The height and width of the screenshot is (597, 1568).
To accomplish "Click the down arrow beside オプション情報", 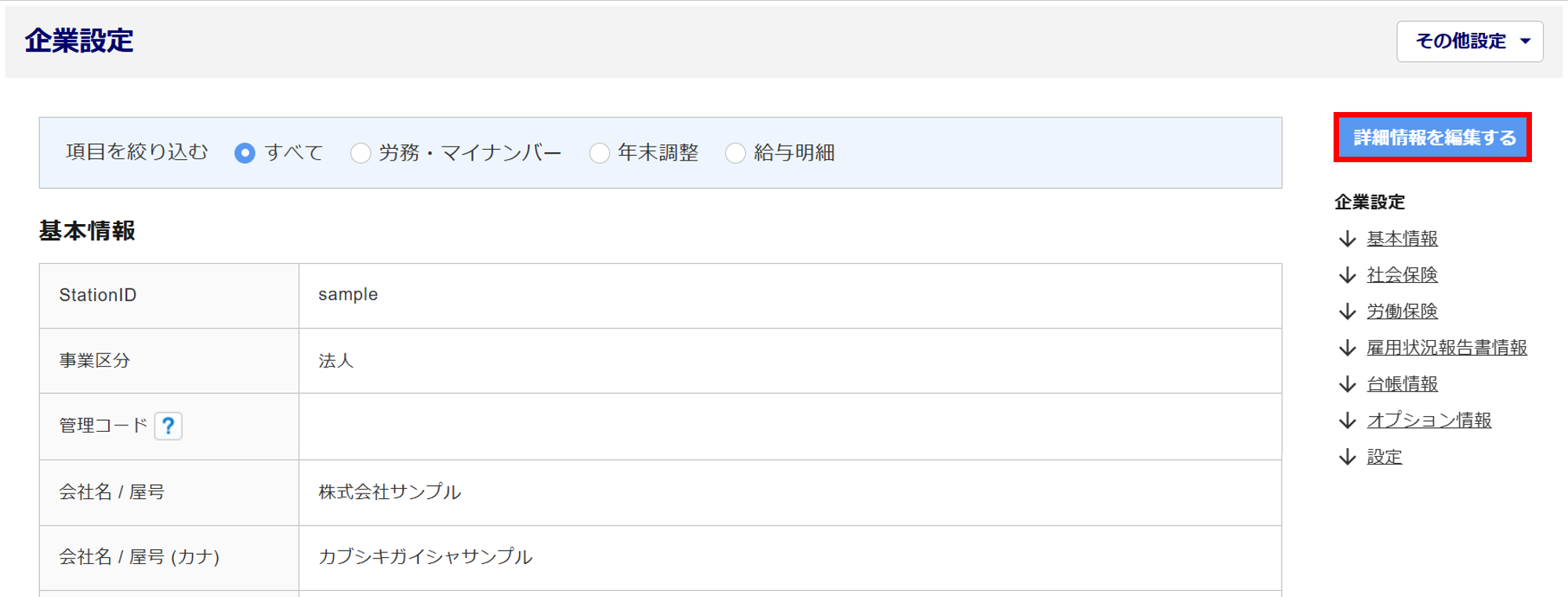I will click(1348, 421).
